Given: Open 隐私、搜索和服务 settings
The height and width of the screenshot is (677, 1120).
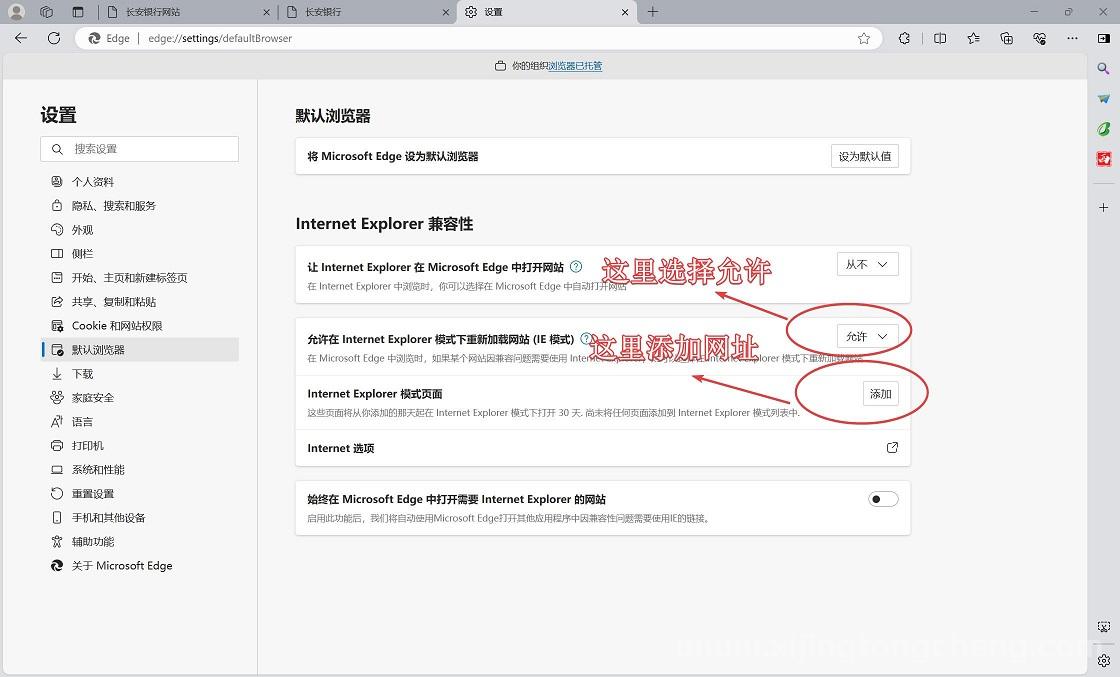Looking at the screenshot, I should [140, 206].
